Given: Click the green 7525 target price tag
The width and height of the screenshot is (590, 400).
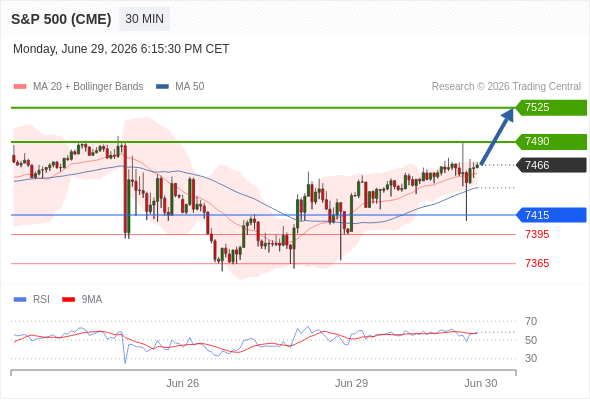Looking at the screenshot, I should 551,108.
